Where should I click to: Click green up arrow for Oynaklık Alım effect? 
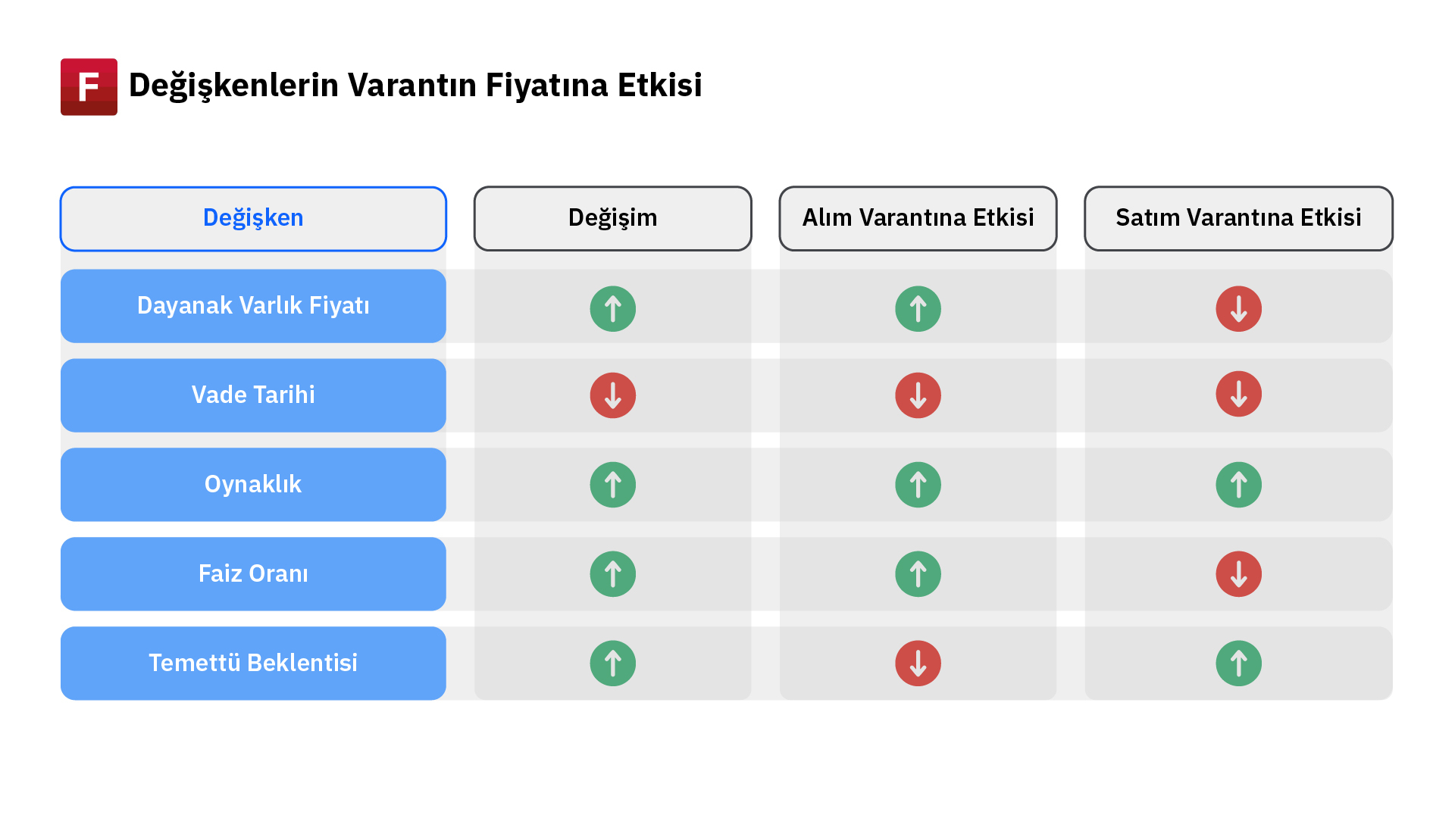coord(918,485)
